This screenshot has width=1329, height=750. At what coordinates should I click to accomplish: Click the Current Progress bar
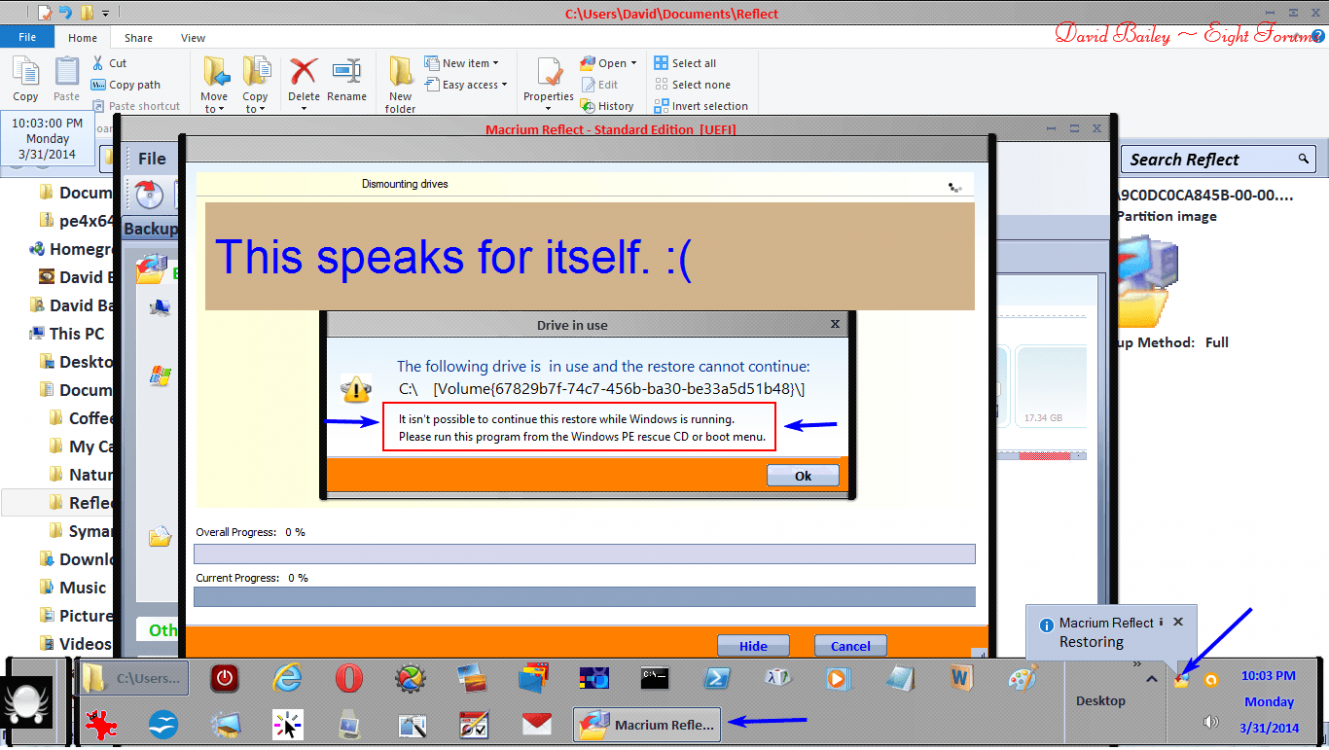pyautogui.click(x=584, y=597)
